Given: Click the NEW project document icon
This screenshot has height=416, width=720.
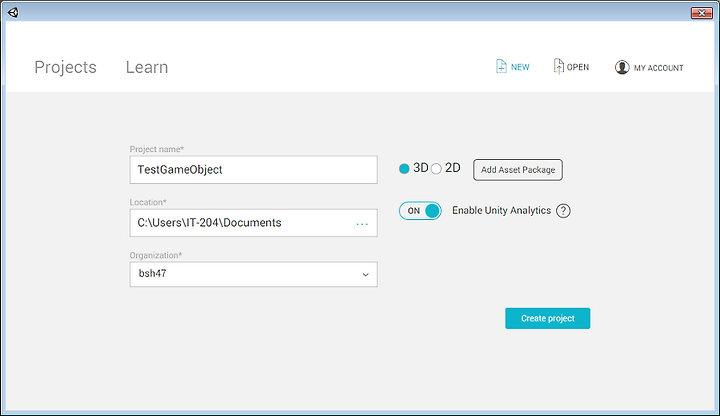Looking at the screenshot, I should point(501,67).
